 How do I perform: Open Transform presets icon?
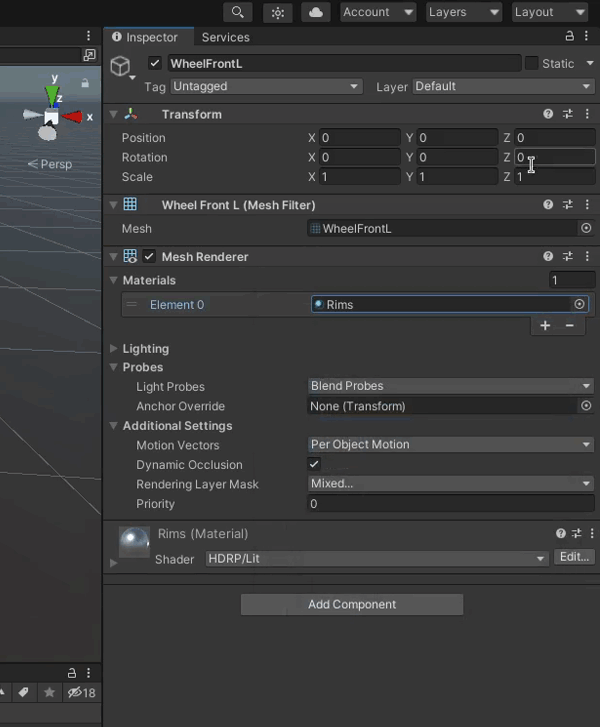[x=568, y=114]
